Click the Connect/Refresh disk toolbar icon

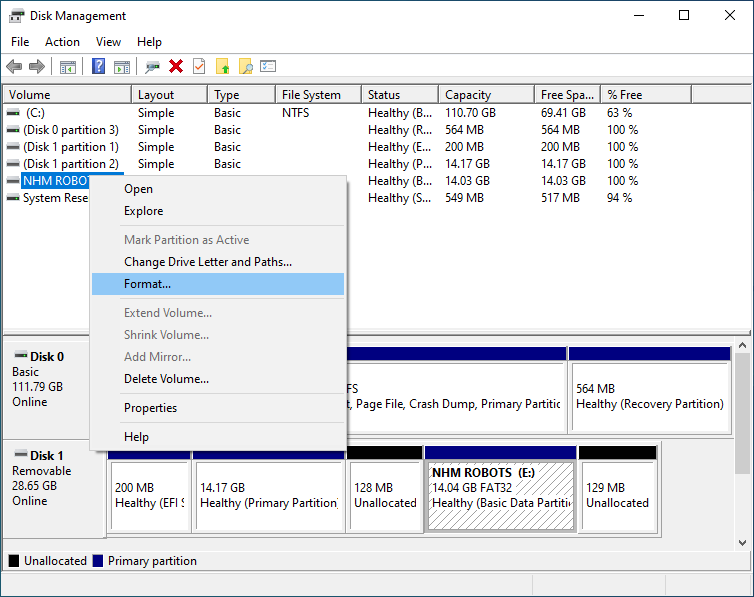tap(152, 66)
